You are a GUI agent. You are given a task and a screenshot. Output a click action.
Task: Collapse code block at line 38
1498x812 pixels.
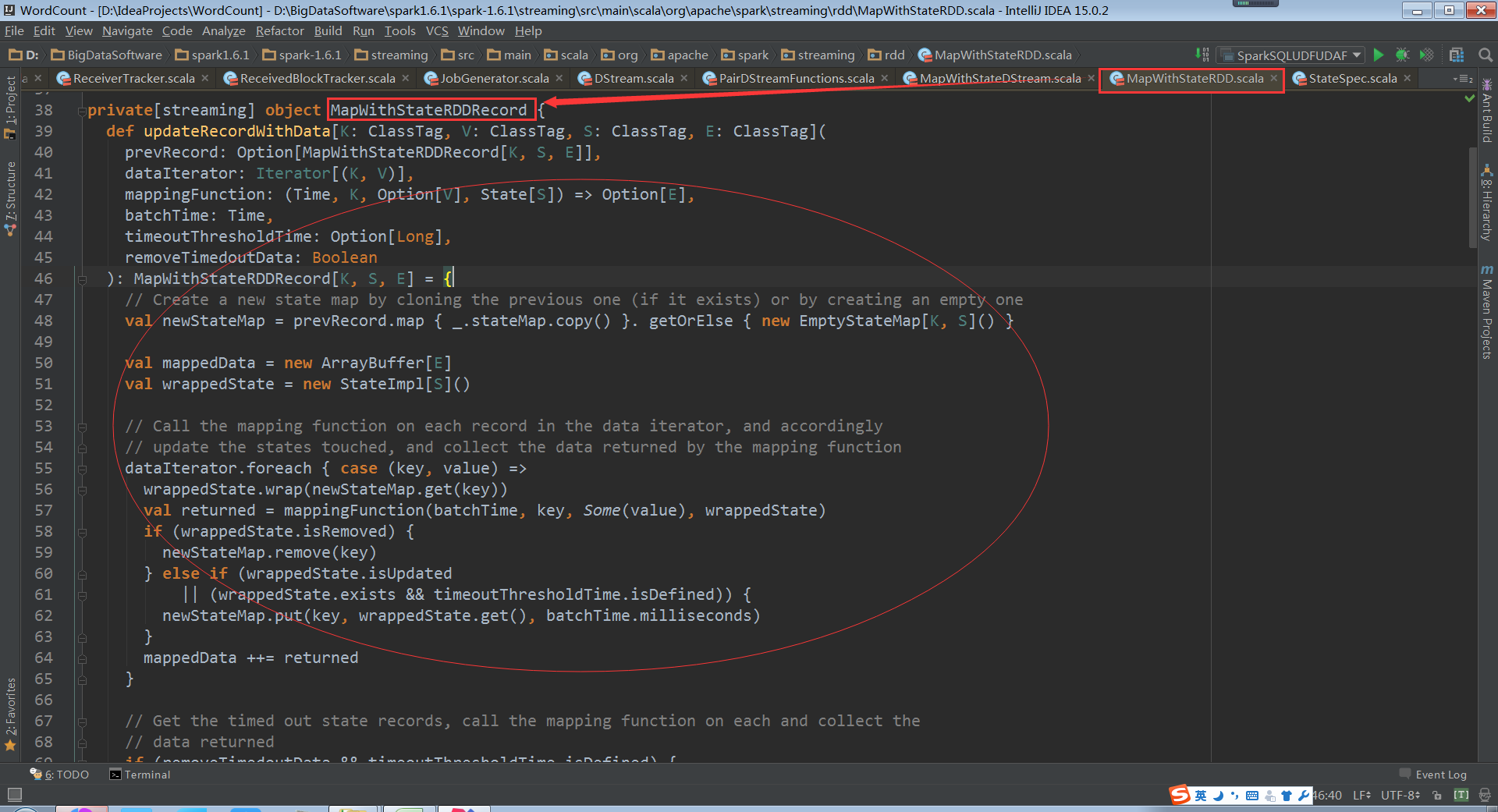coord(82,111)
